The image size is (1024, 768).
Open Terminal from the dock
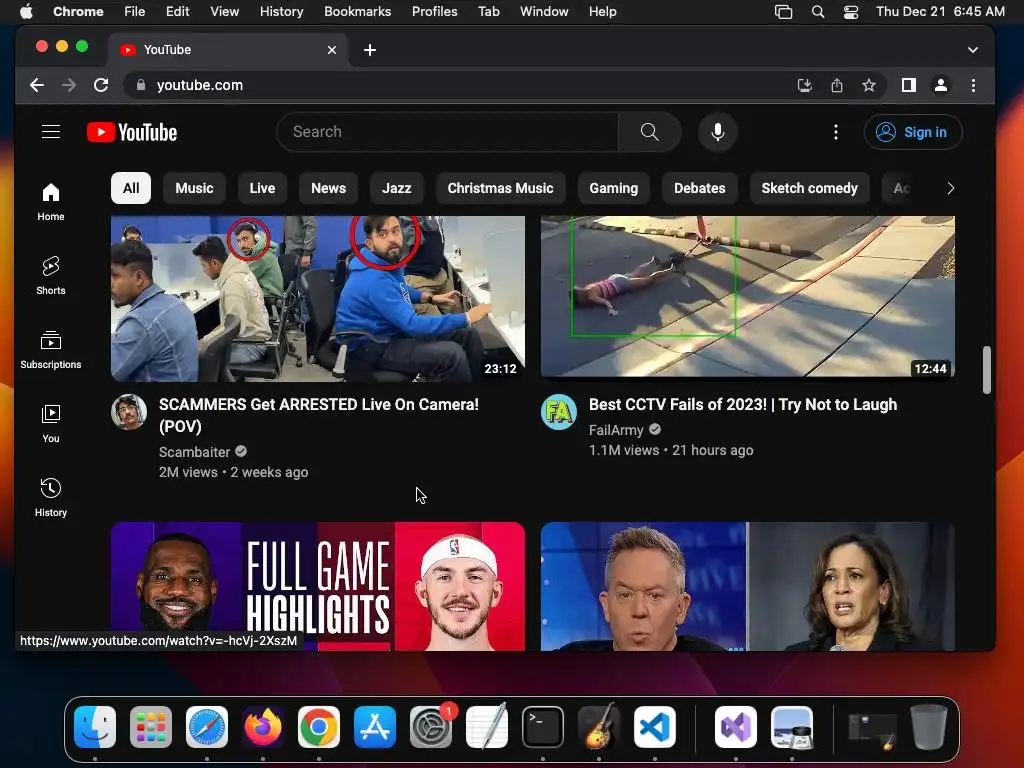543,727
